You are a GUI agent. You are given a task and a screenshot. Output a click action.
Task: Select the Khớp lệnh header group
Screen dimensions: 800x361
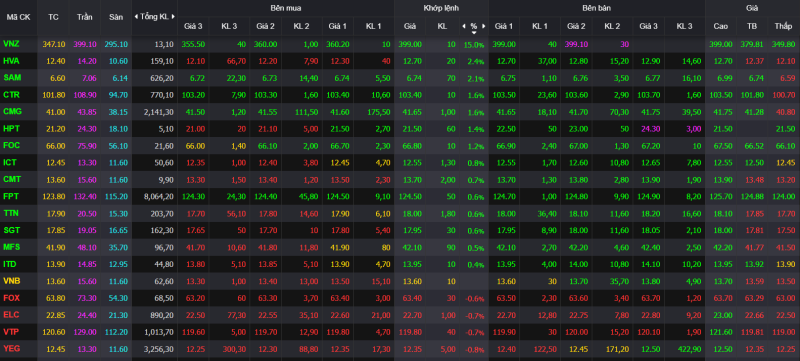coord(441,8)
